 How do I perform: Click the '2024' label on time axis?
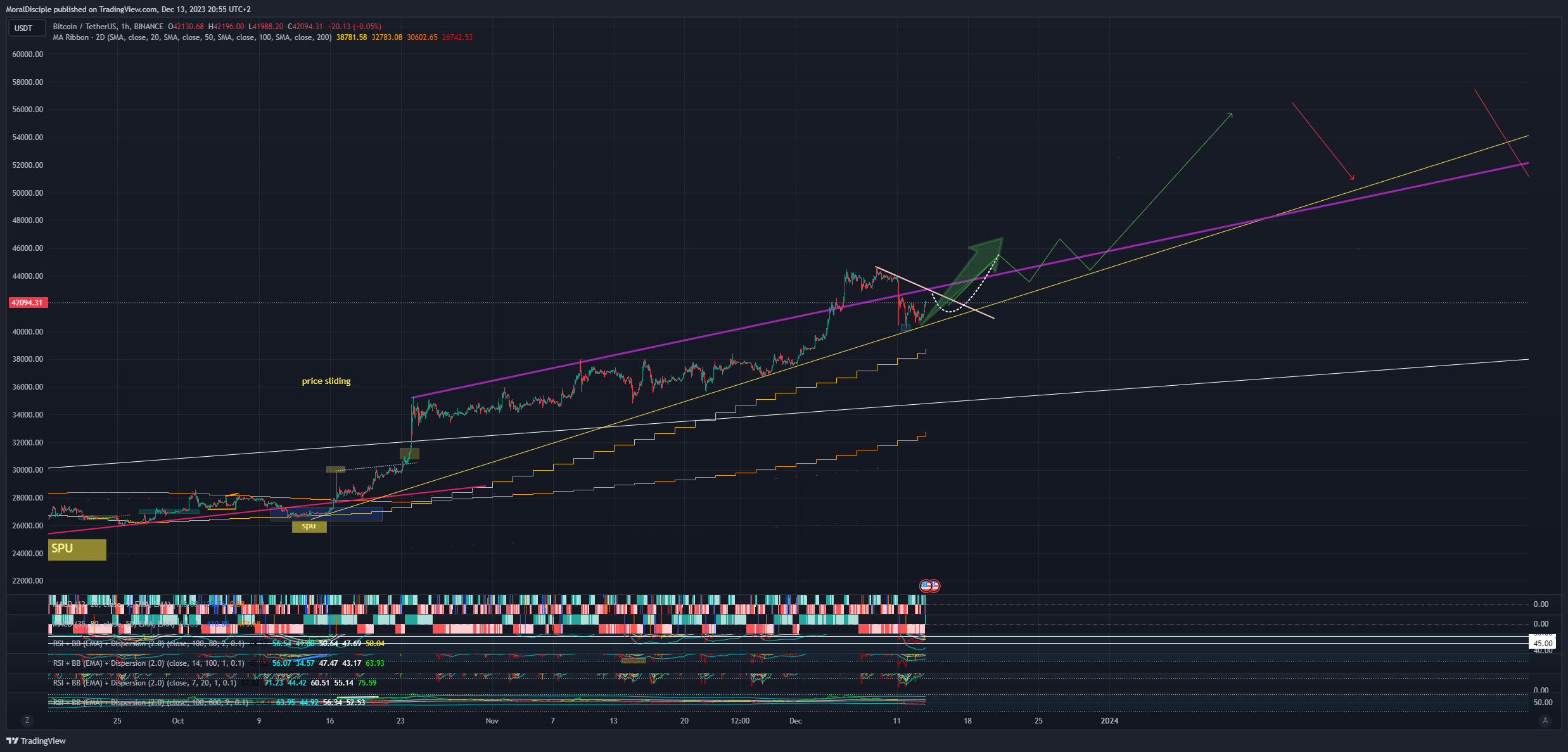[1109, 721]
